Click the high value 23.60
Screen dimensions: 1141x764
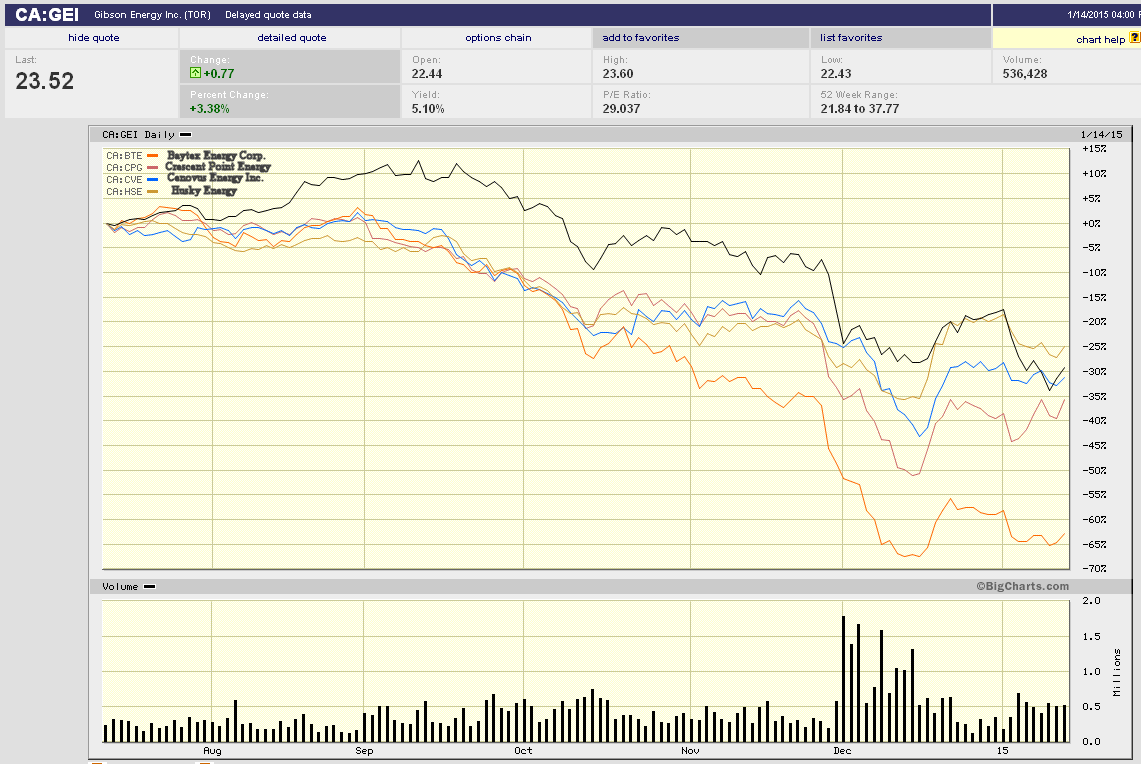click(x=618, y=73)
